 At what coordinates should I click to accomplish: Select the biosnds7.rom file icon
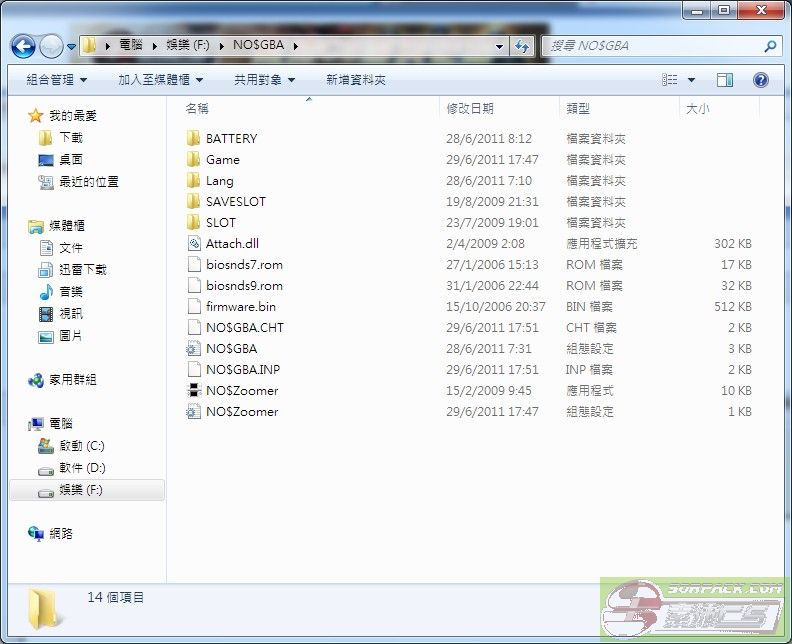pyautogui.click(x=194, y=264)
